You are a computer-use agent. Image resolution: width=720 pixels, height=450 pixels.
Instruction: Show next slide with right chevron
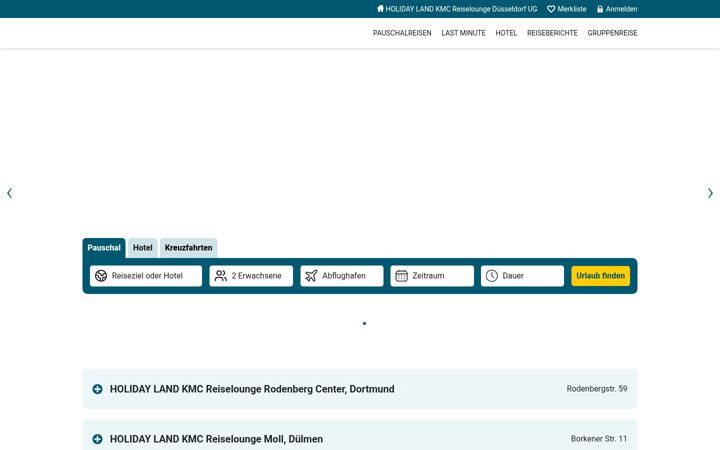tap(710, 193)
